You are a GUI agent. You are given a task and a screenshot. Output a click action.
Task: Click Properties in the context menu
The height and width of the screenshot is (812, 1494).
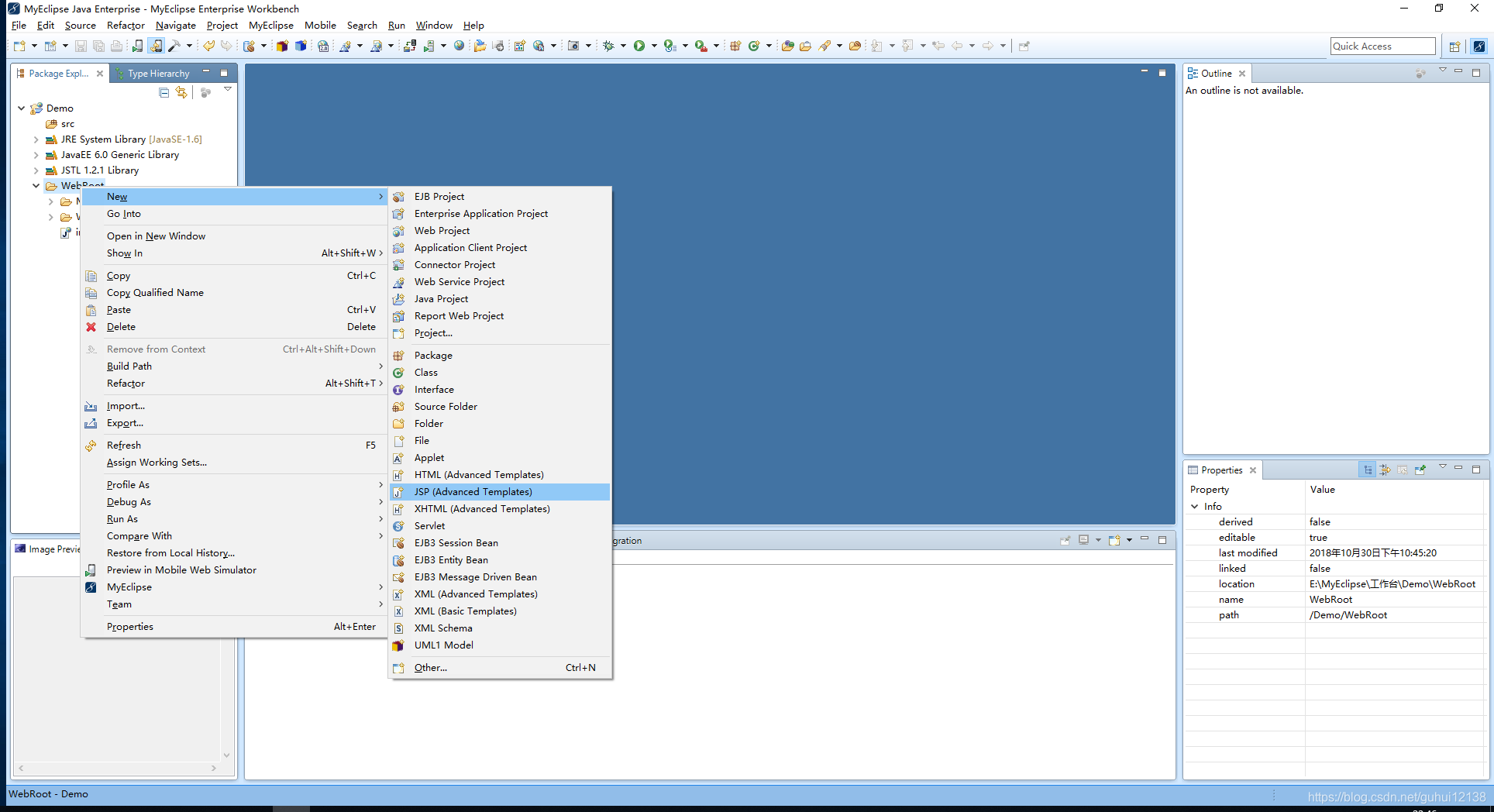[234, 627]
